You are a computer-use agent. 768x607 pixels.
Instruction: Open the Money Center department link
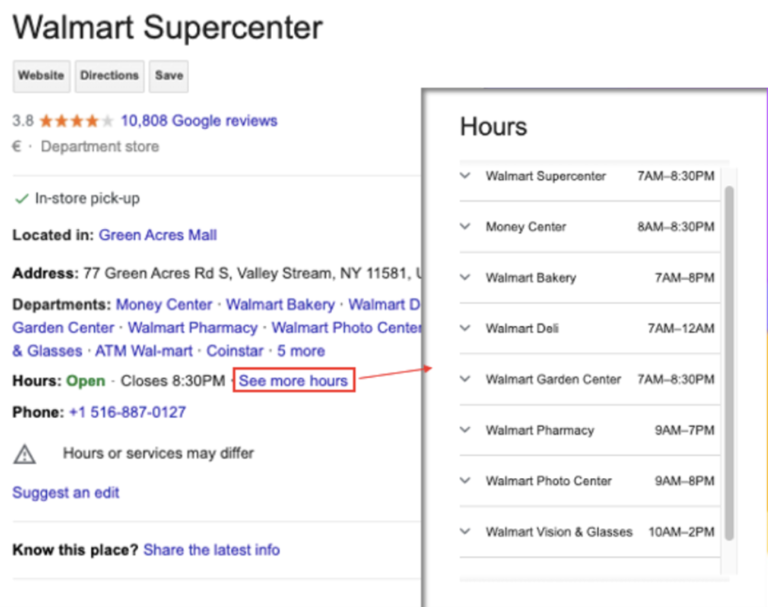pos(164,305)
